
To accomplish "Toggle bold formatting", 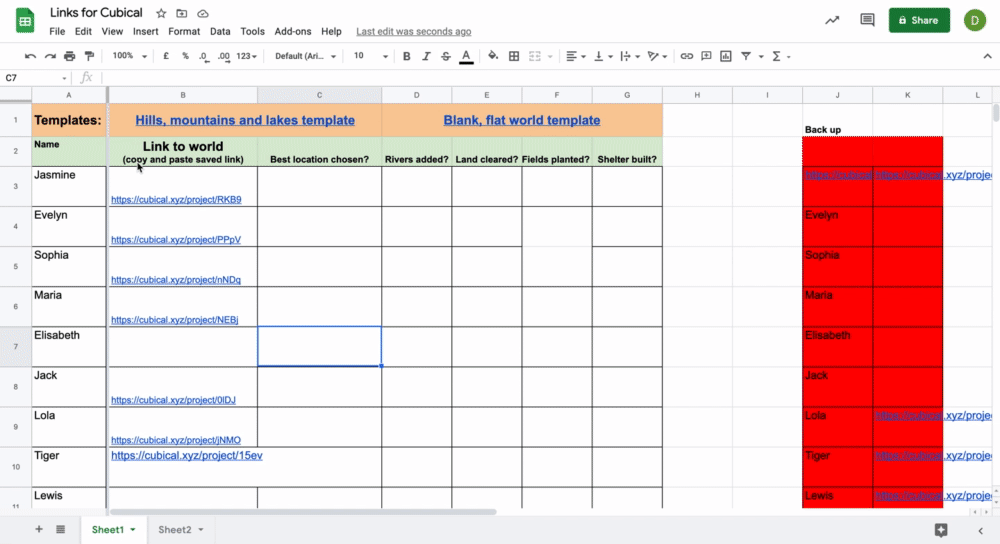I will click(x=407, y=56).
